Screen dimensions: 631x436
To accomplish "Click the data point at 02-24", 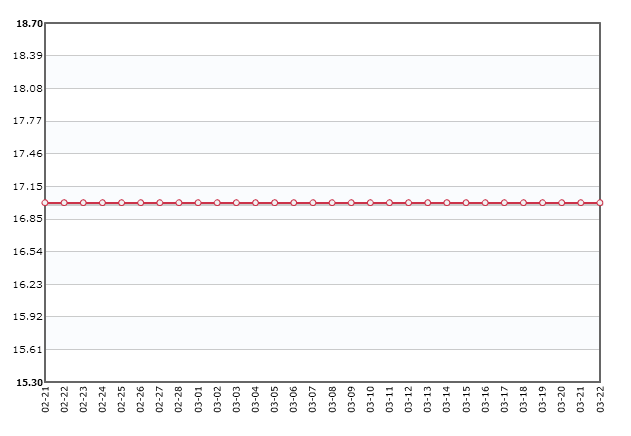I will pyautogui.click(x=102, y=203).
